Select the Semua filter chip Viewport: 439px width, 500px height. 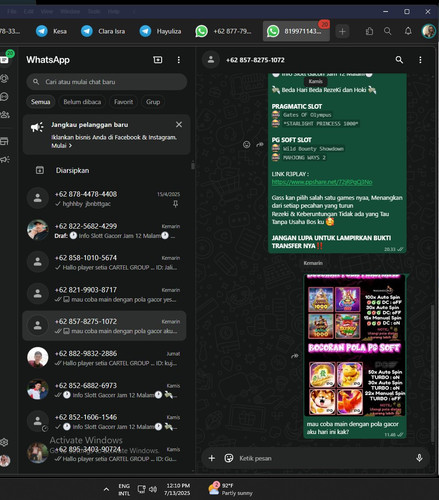41,102
